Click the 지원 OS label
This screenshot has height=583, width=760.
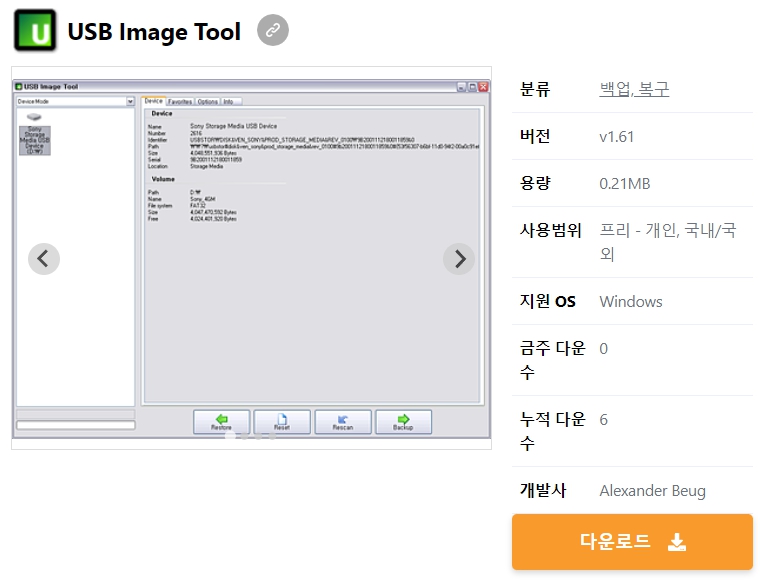tap(548, 301)
